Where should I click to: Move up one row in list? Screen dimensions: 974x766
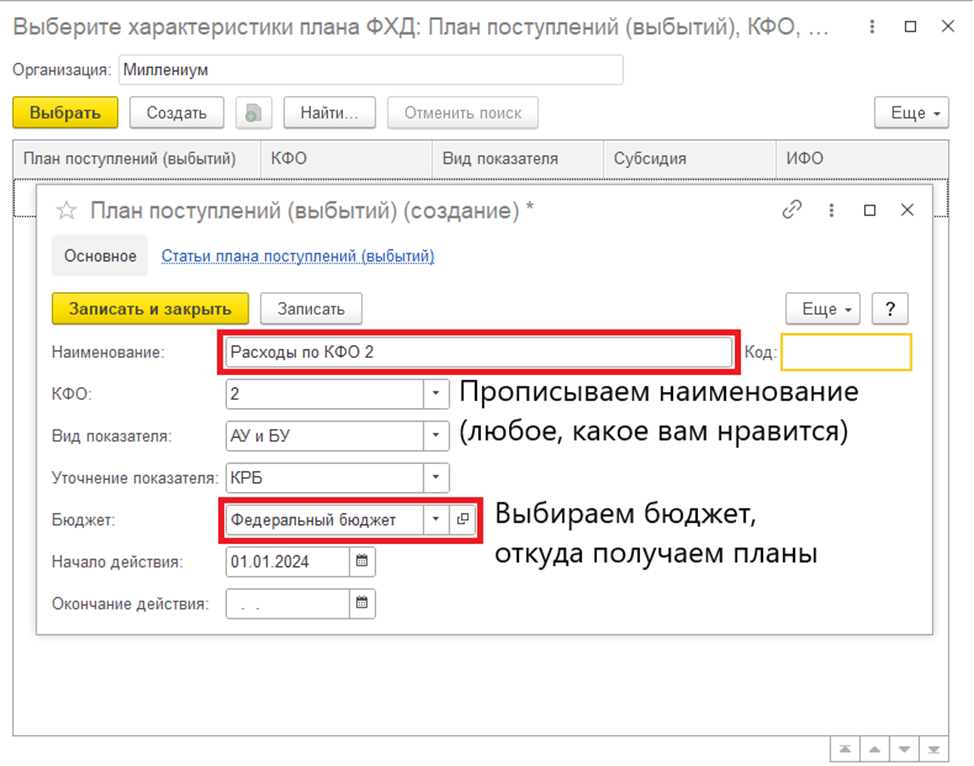click(875, 749)
